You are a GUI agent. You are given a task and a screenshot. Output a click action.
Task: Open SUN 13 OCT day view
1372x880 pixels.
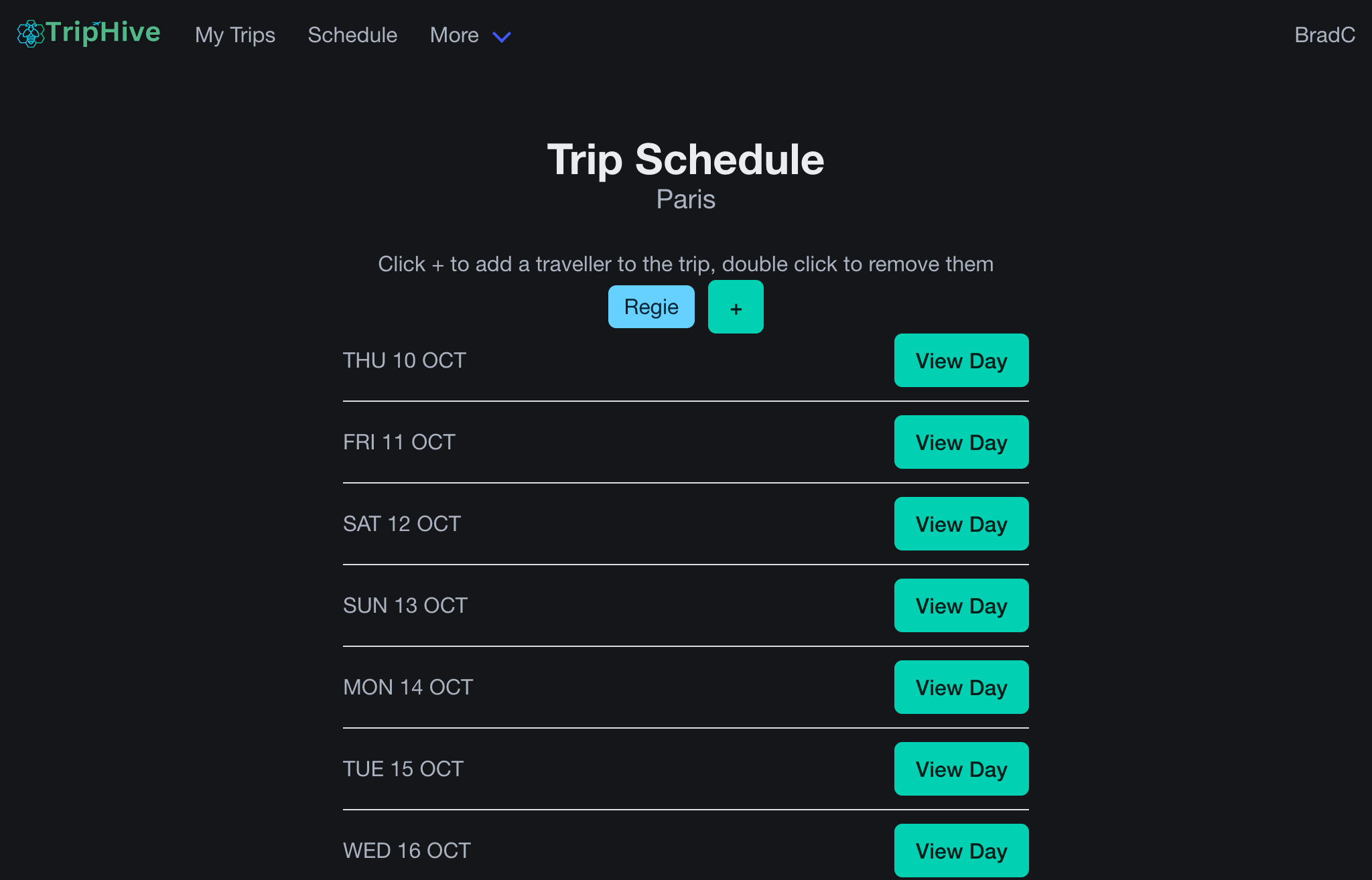tap(961, 605)
